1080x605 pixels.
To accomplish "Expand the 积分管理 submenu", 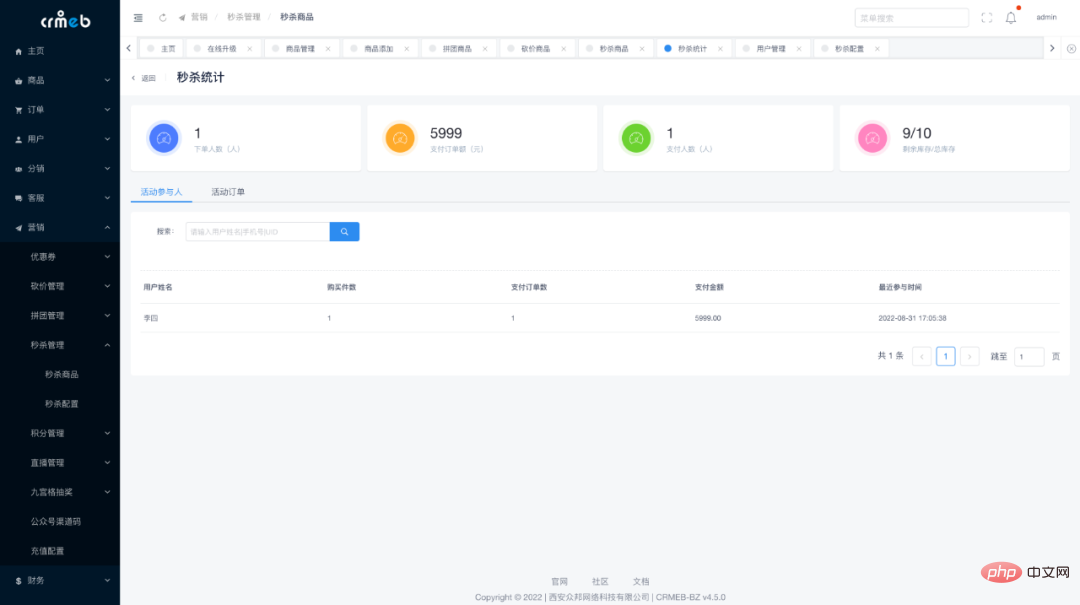I will (60, 433).
